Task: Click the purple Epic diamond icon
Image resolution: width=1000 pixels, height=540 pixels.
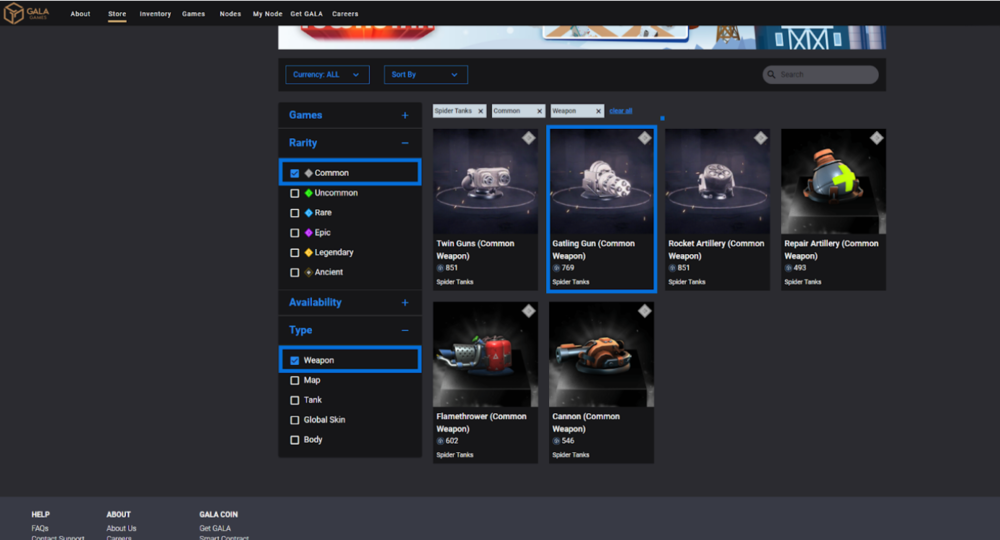Action: click(x=309, y=233)
